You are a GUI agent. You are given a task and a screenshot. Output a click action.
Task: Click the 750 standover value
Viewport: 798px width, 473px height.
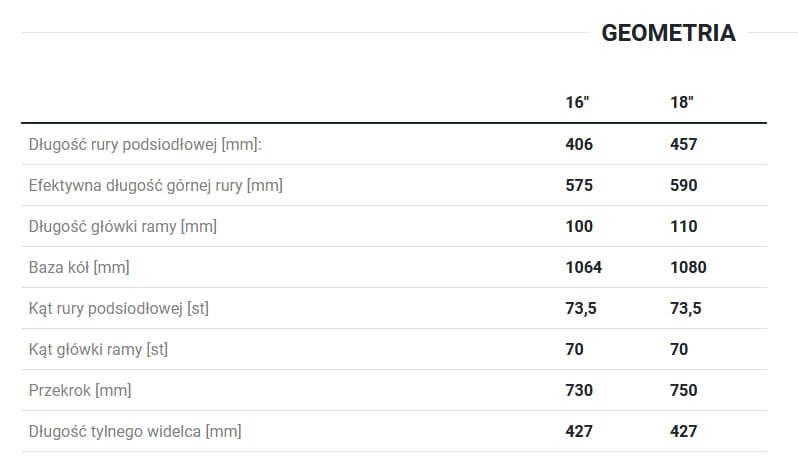click(x=683, y=390)
